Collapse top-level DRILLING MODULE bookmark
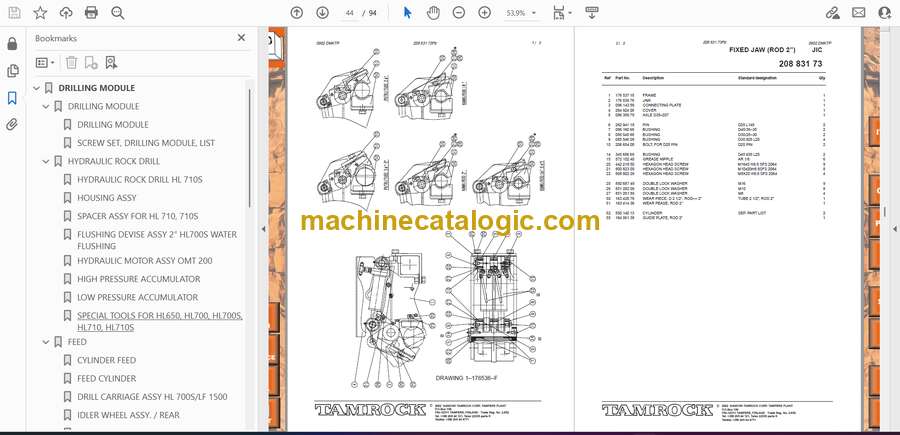Image resolution: width=900 pixels, height=435 pixels. [x=37, y=88]
